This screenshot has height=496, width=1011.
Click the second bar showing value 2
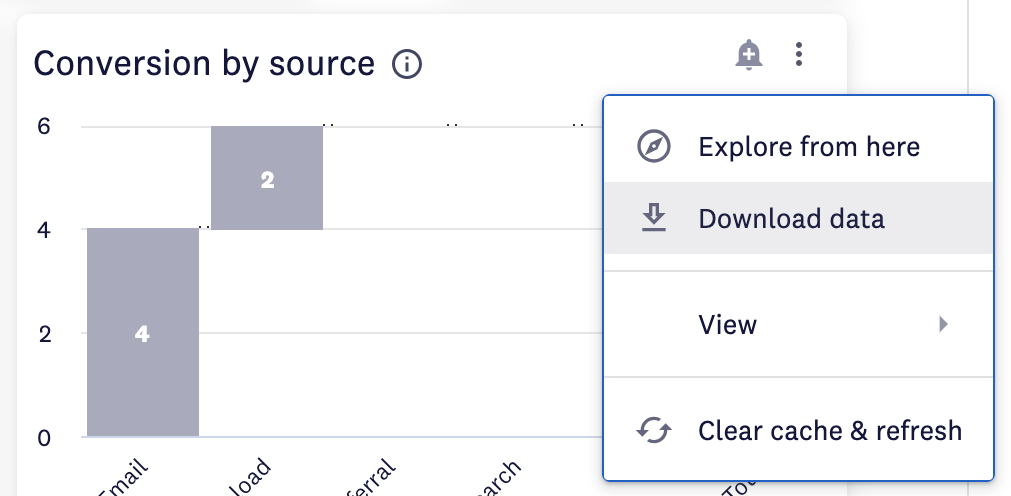(x=267, y=177)
